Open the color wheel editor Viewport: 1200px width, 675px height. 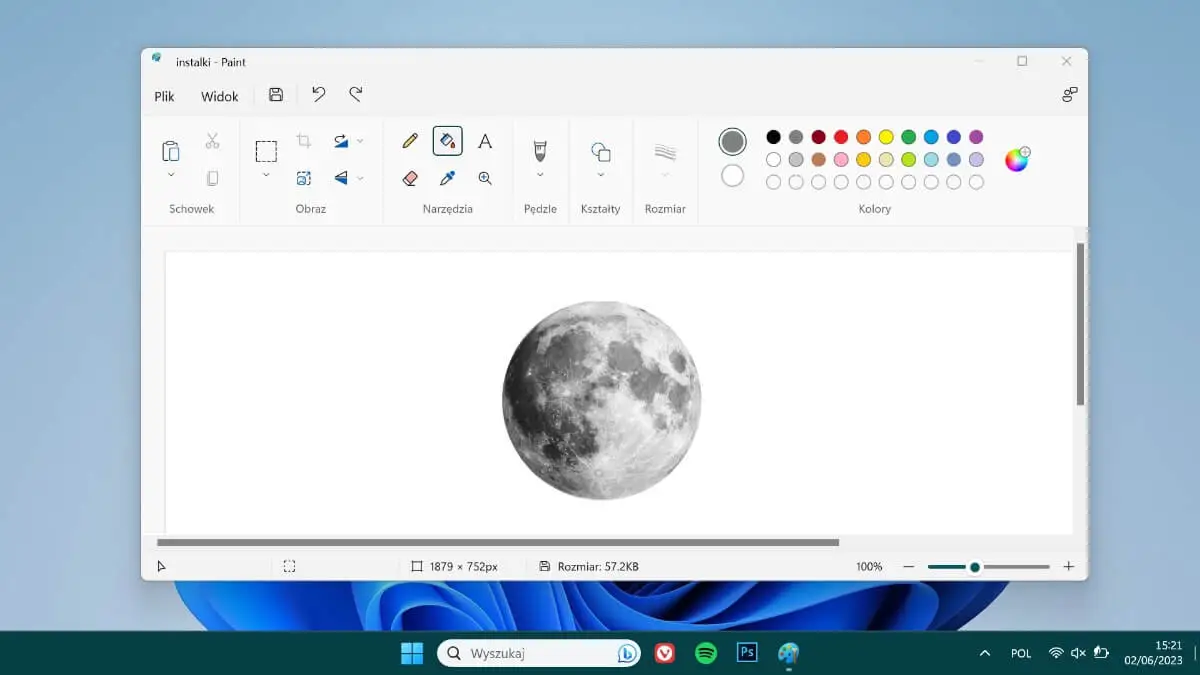[x=1019, y=158]
